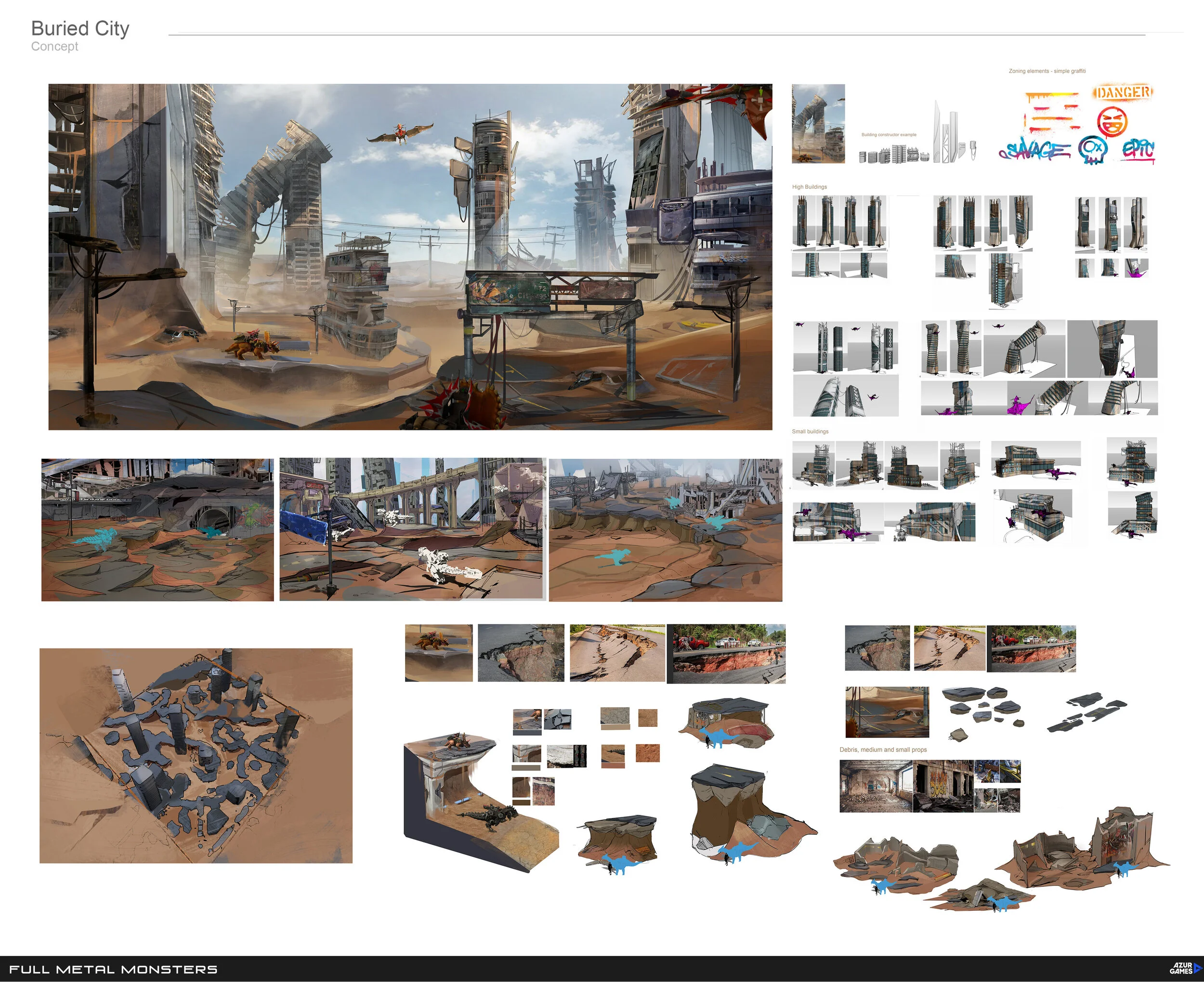Open the white mech skeleton street sketch
Screen dimensions: 1204x982
(x=412, y=529)
